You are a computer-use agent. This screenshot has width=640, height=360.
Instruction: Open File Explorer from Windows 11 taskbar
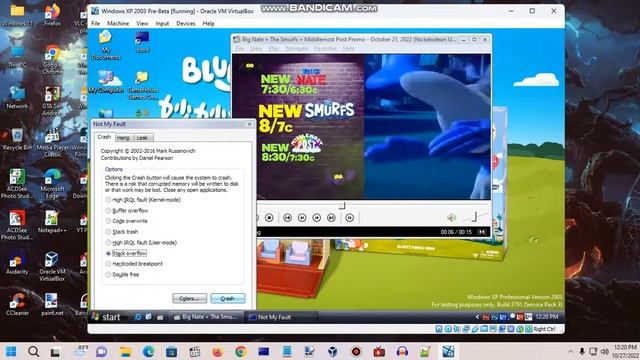125,351
